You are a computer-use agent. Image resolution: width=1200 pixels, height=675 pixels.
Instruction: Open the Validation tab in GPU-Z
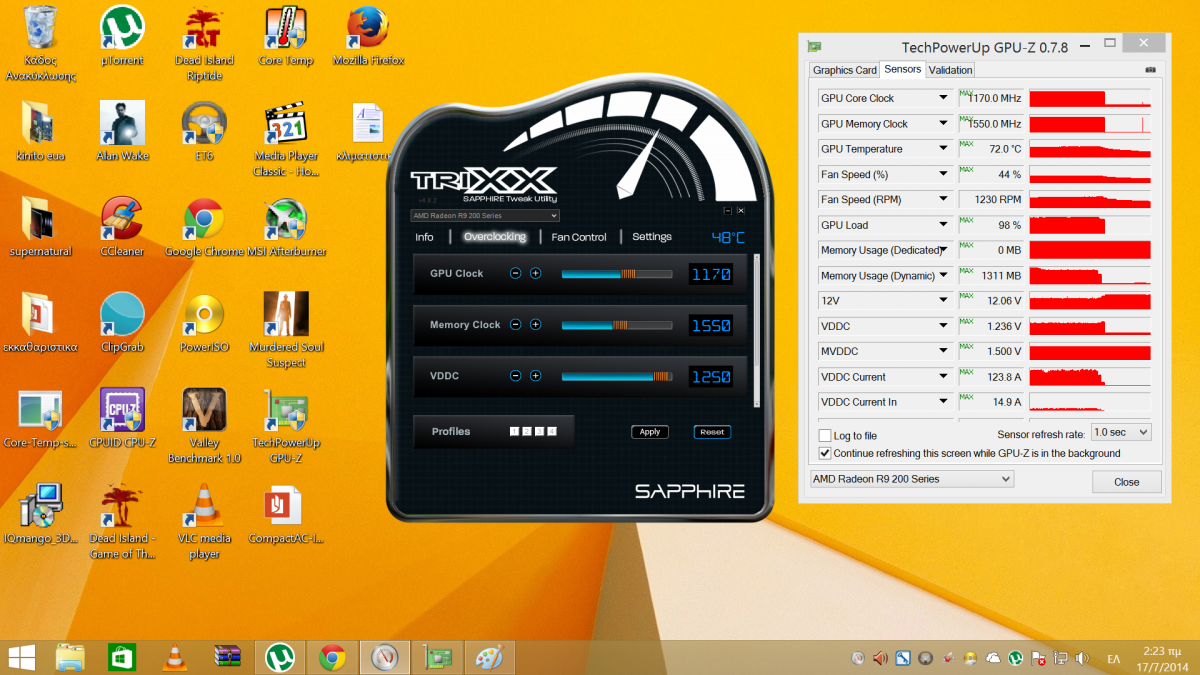[950, 70]
